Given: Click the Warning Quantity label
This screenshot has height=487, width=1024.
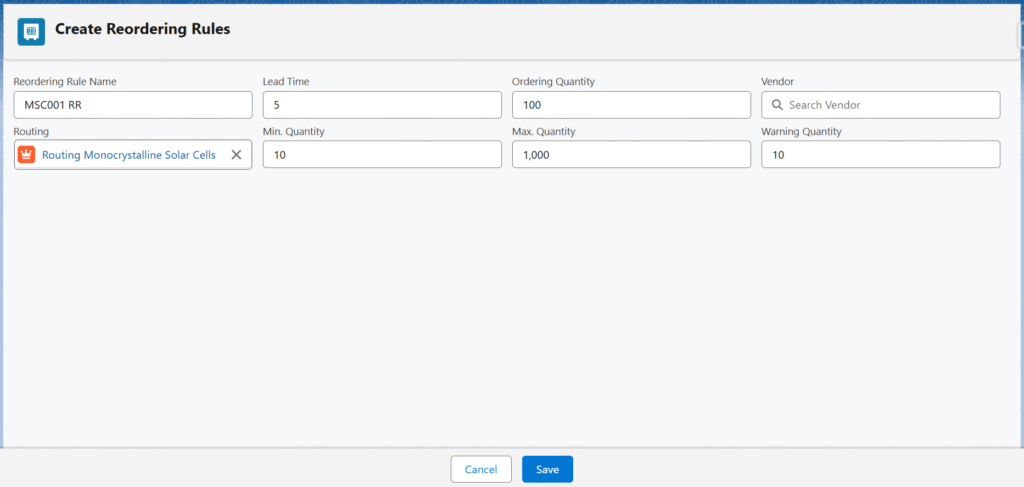Looking at the screenshot, I should tap(801, 131).
